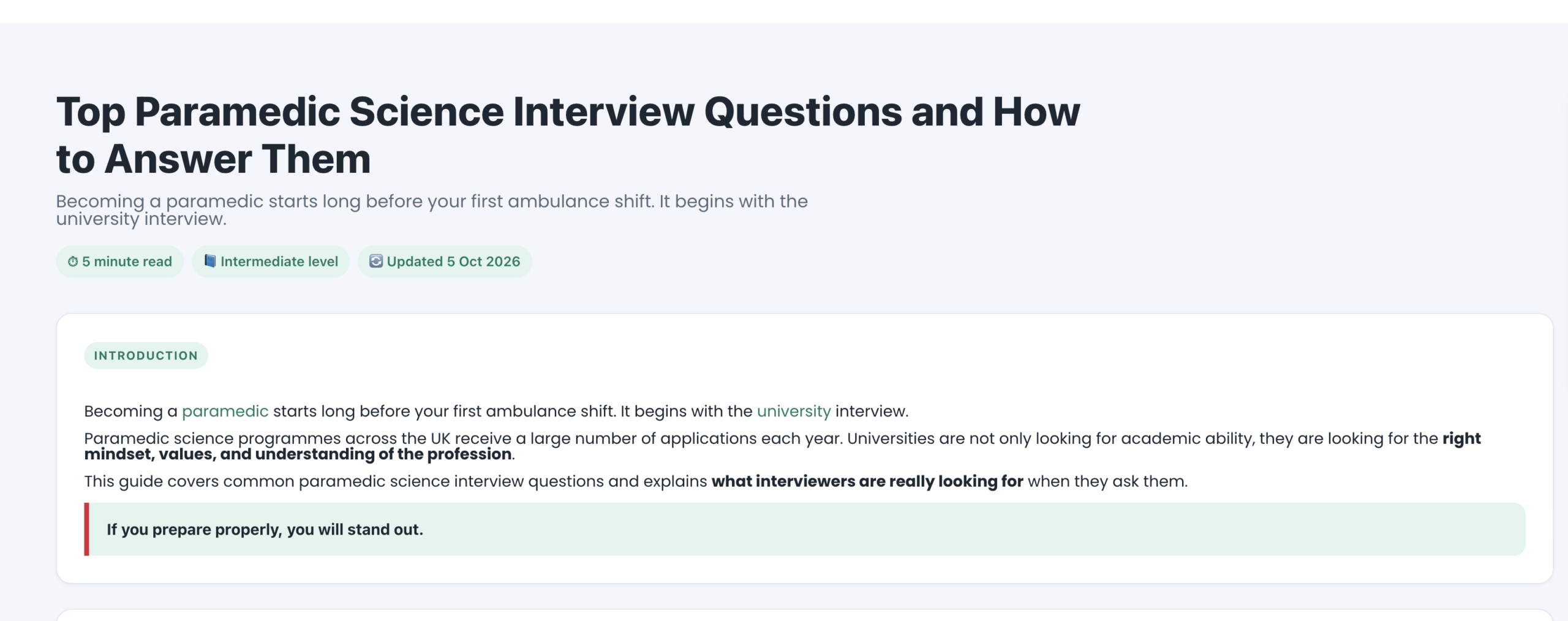Viewport: 1568px width, 621px height.
Task: Click the article title 'Top Paramedic Science Interview Questions'
Action: pos(568,135)
